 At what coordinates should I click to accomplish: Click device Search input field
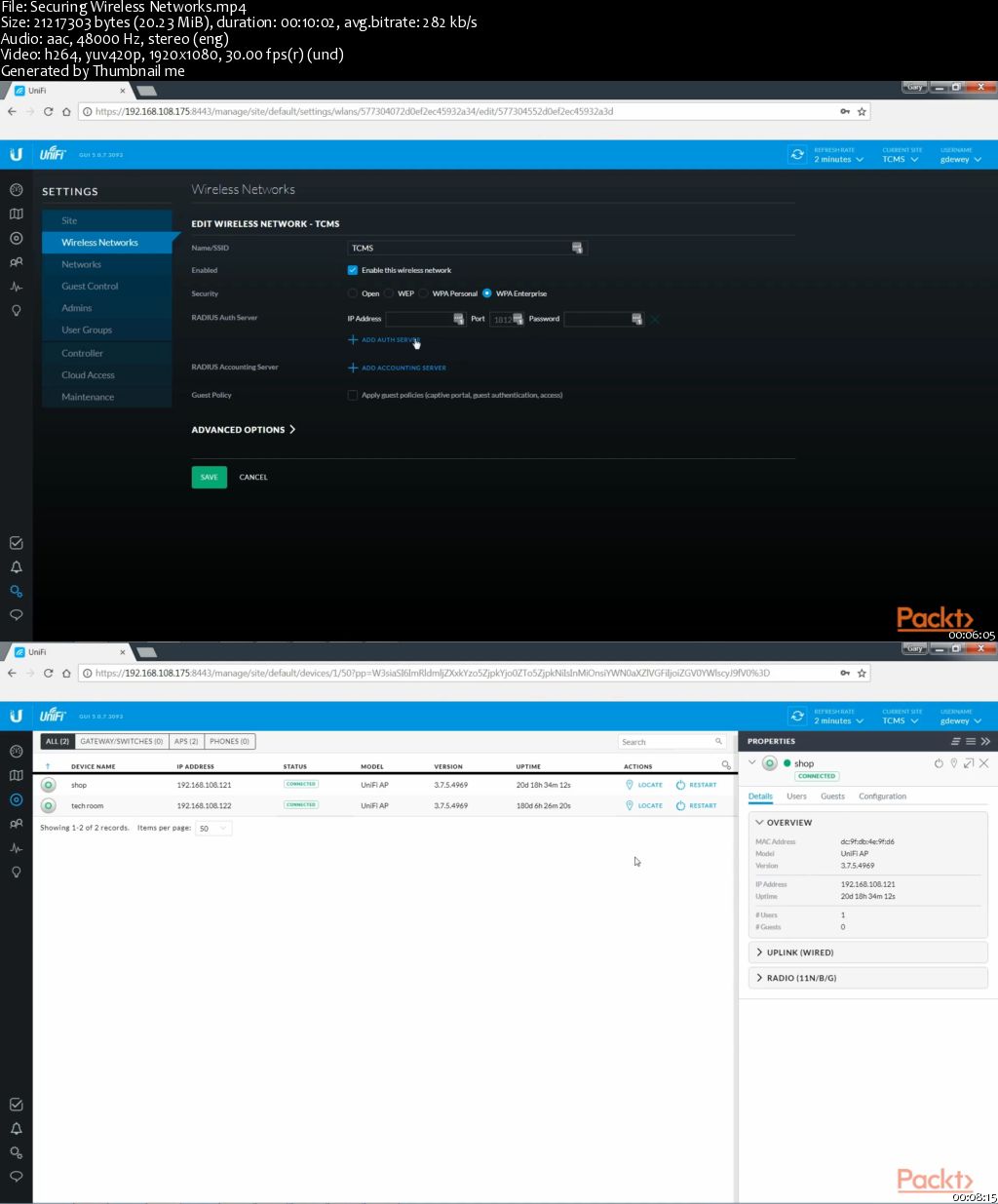pyautogui.click(x=672, y=742)
